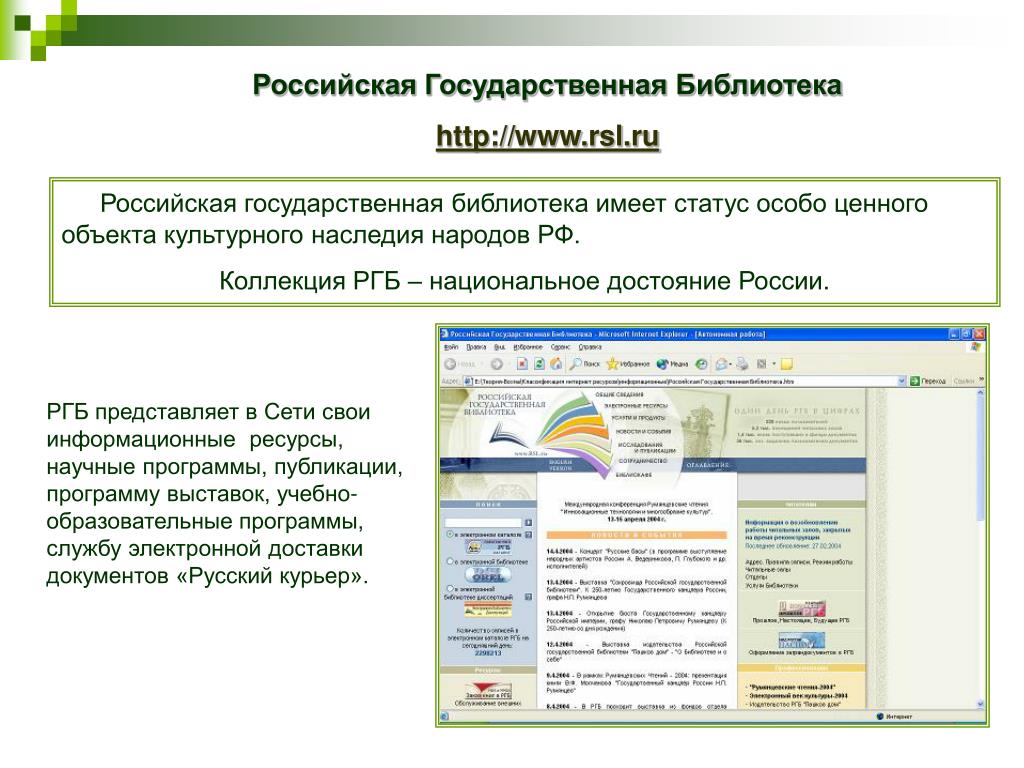Screen dimensions: 1024x768
Task: Click the РГБ electronic catalog banner
Action: click(488, 547)
